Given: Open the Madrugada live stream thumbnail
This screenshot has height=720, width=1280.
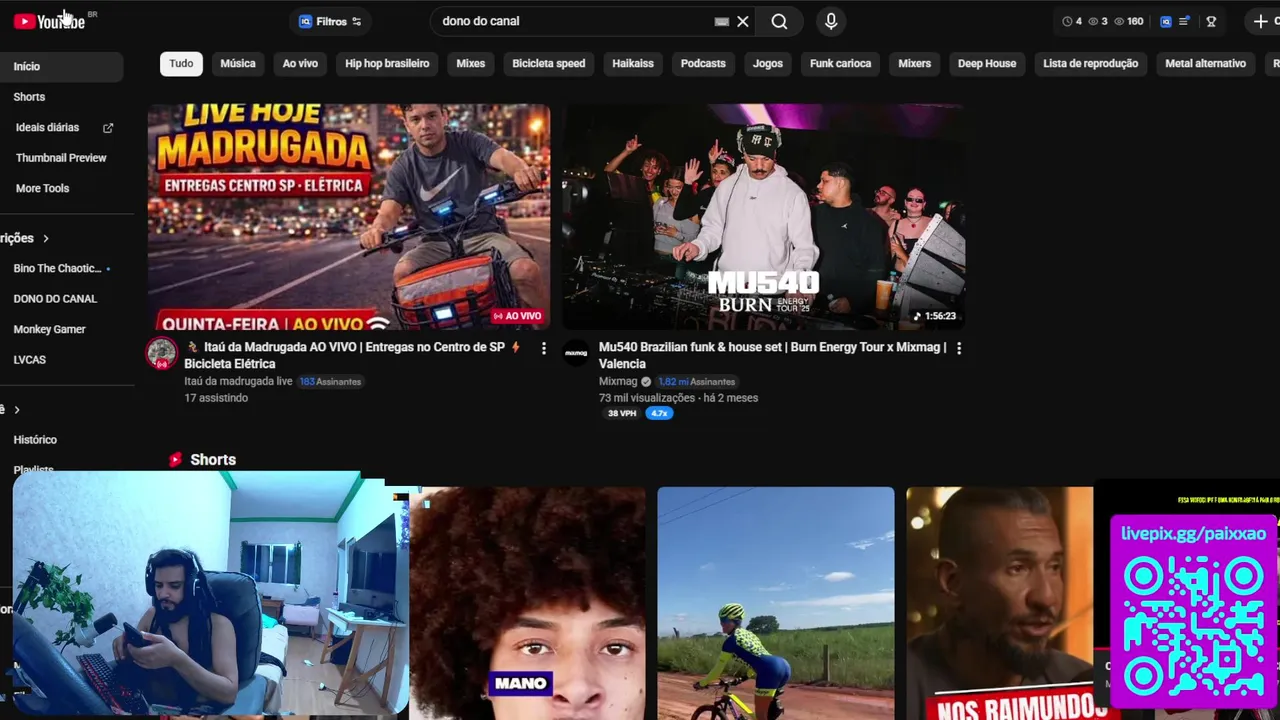Looking at the screenshot, I should click(x=349, y=217).
